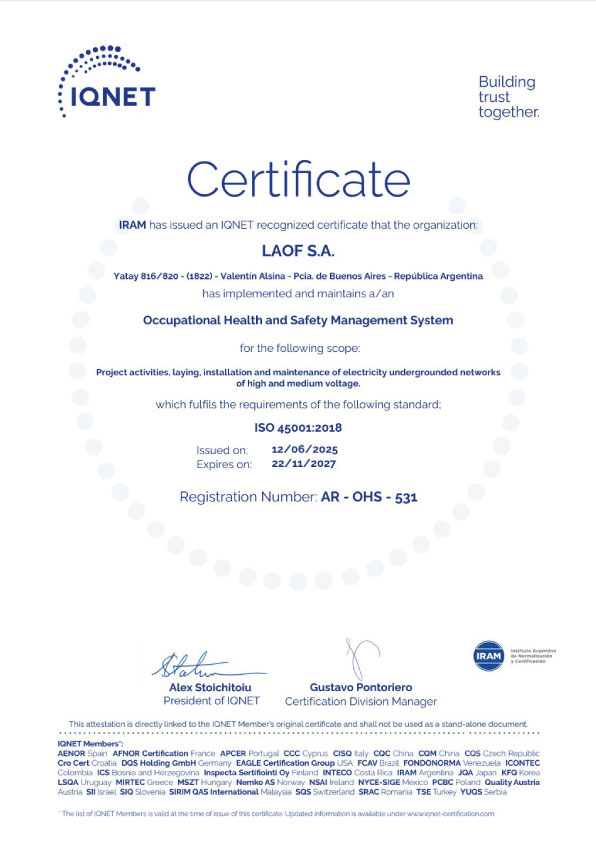Click 'has implemented and maintains a/an' line
Image resolution: width=596 pixels, height=843 pixels.
[298, 294]
